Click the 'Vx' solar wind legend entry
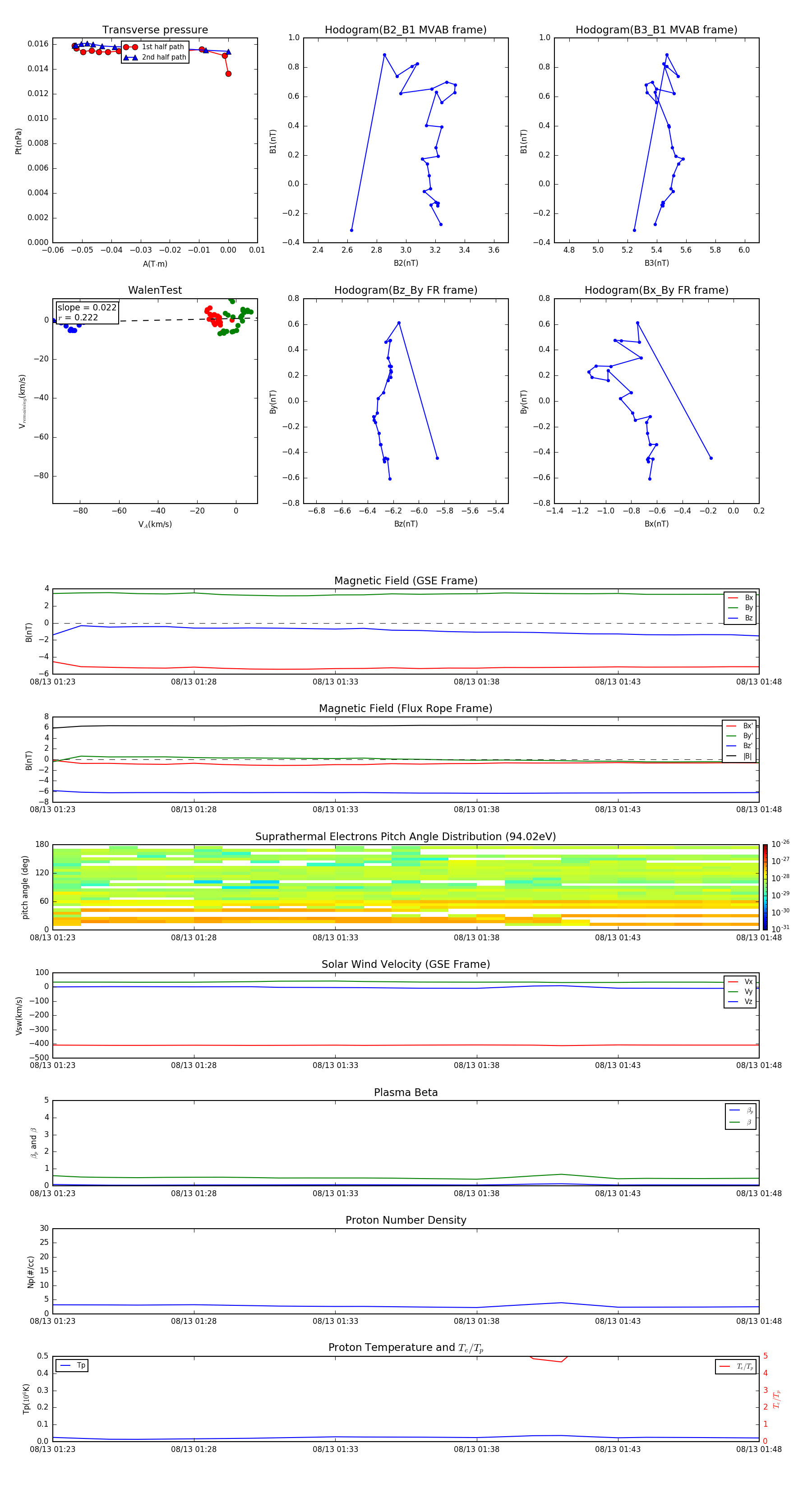The height and width of the screenshot is (1489, 812). coord(740,981)
